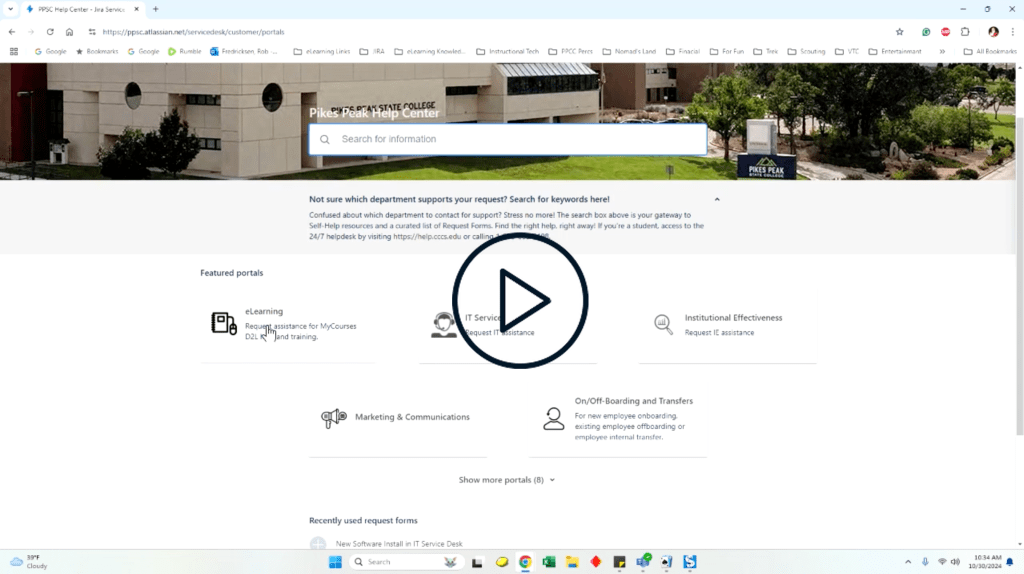
Task: Open the Bookmarks star bookmark
Action: (x=97, y=51)
